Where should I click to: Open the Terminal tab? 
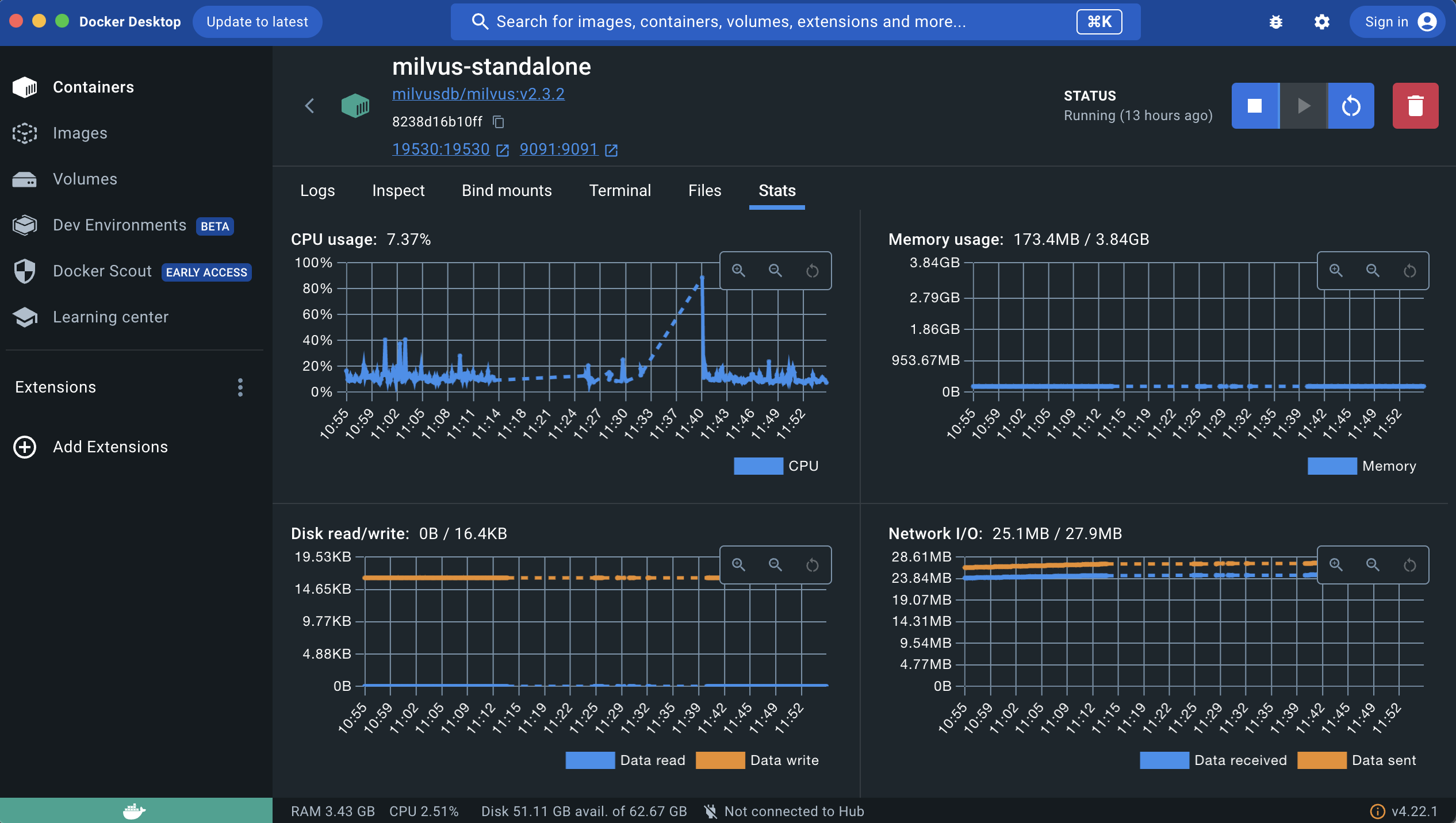[620, 191]
